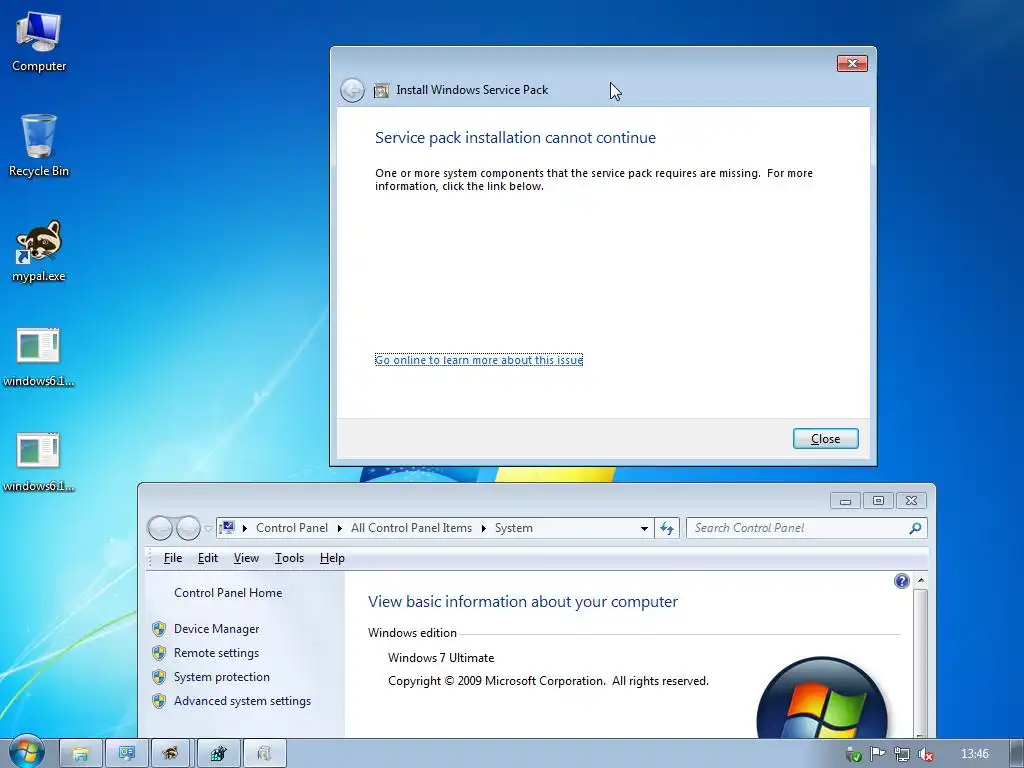
Task: Expand the arrow before Control Panel breadcrumb
Action: coord(245,528)
